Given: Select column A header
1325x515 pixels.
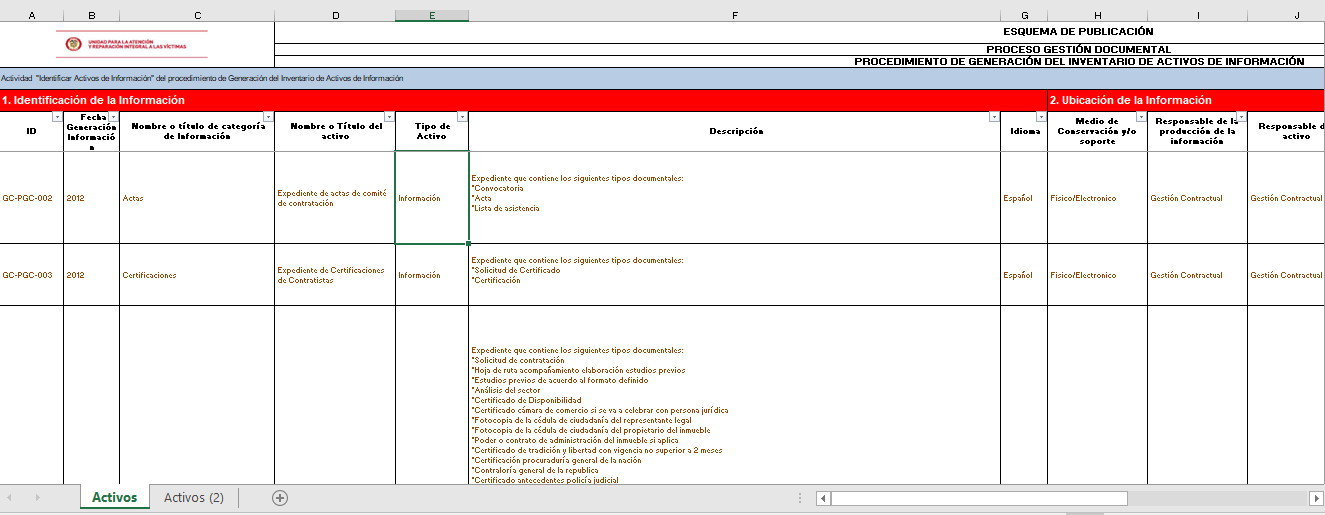Looking at the screenshot, I should click(31, 15).
